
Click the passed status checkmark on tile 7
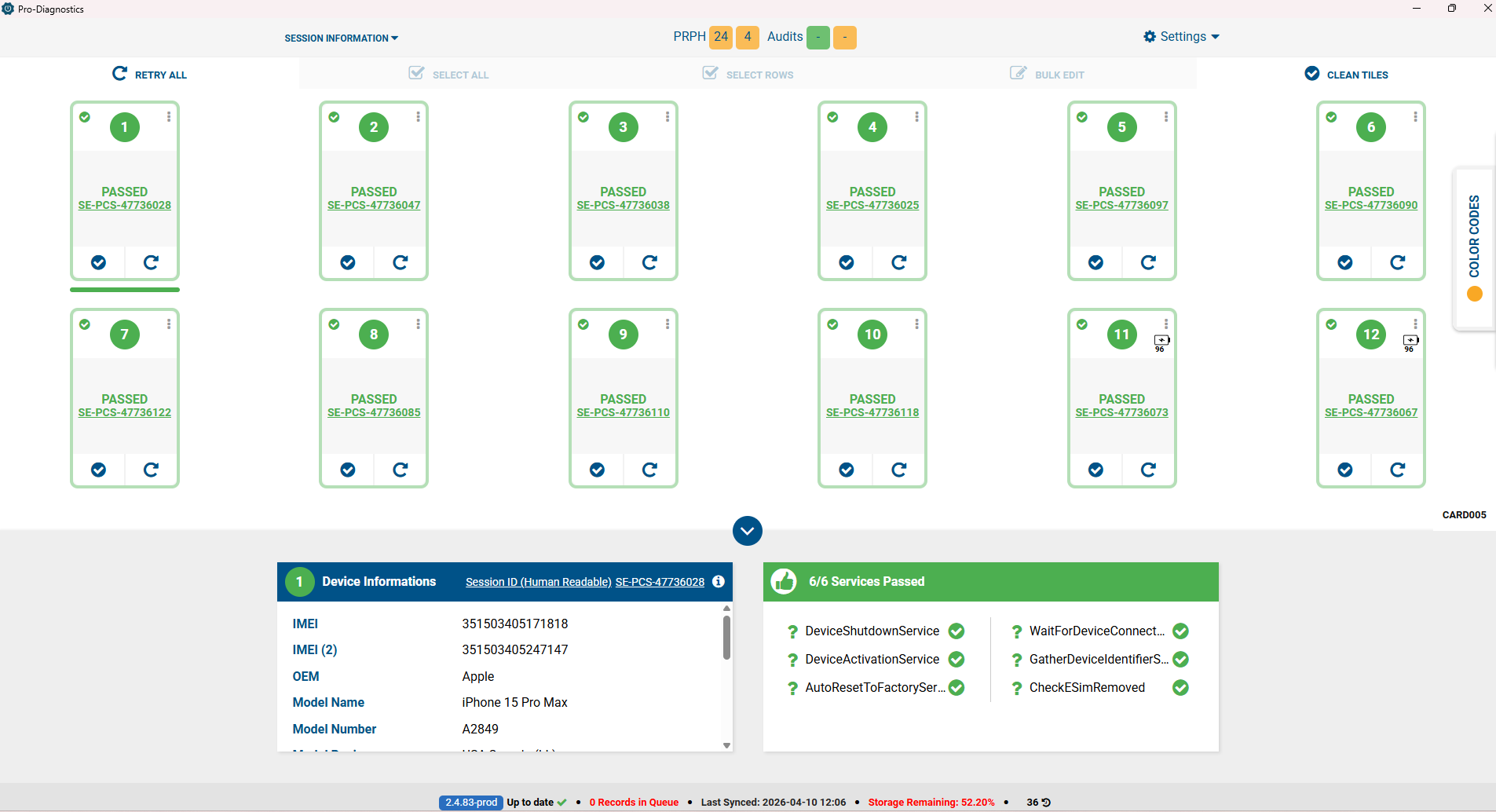click(85, 324)
